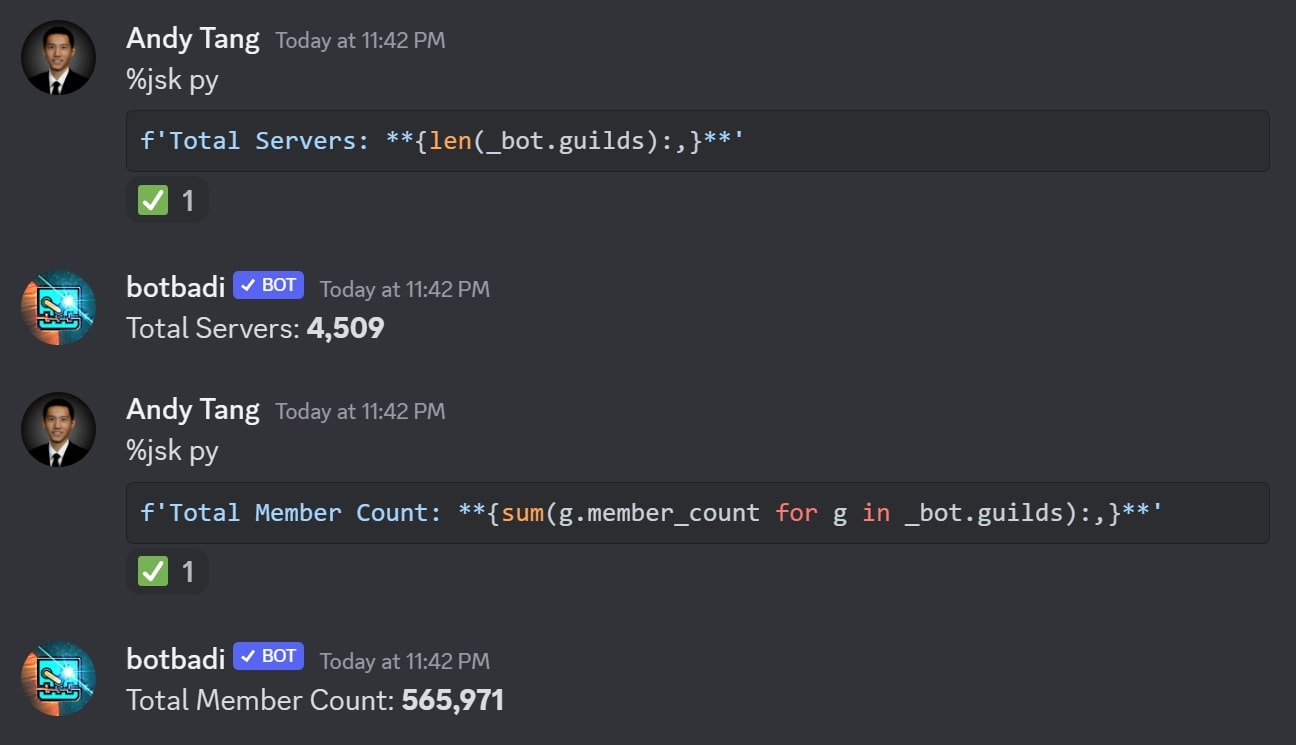Click Andy Tang's avatar beside the Member Count command
The height and width of the screenshot is (745, 1296).
pyautogui.click(x=58, y=430)
